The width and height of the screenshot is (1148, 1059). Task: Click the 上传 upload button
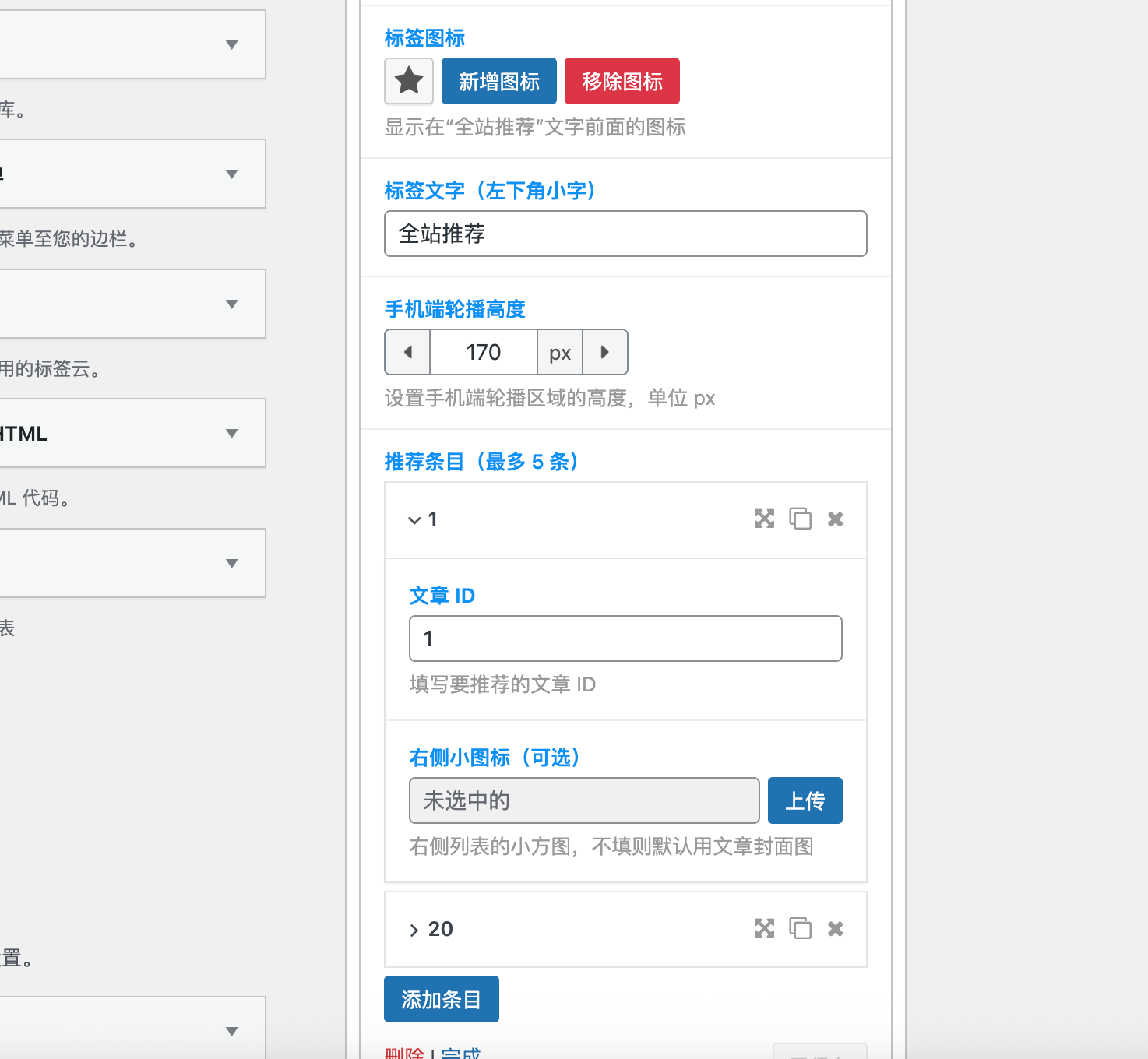click(805, 800)
